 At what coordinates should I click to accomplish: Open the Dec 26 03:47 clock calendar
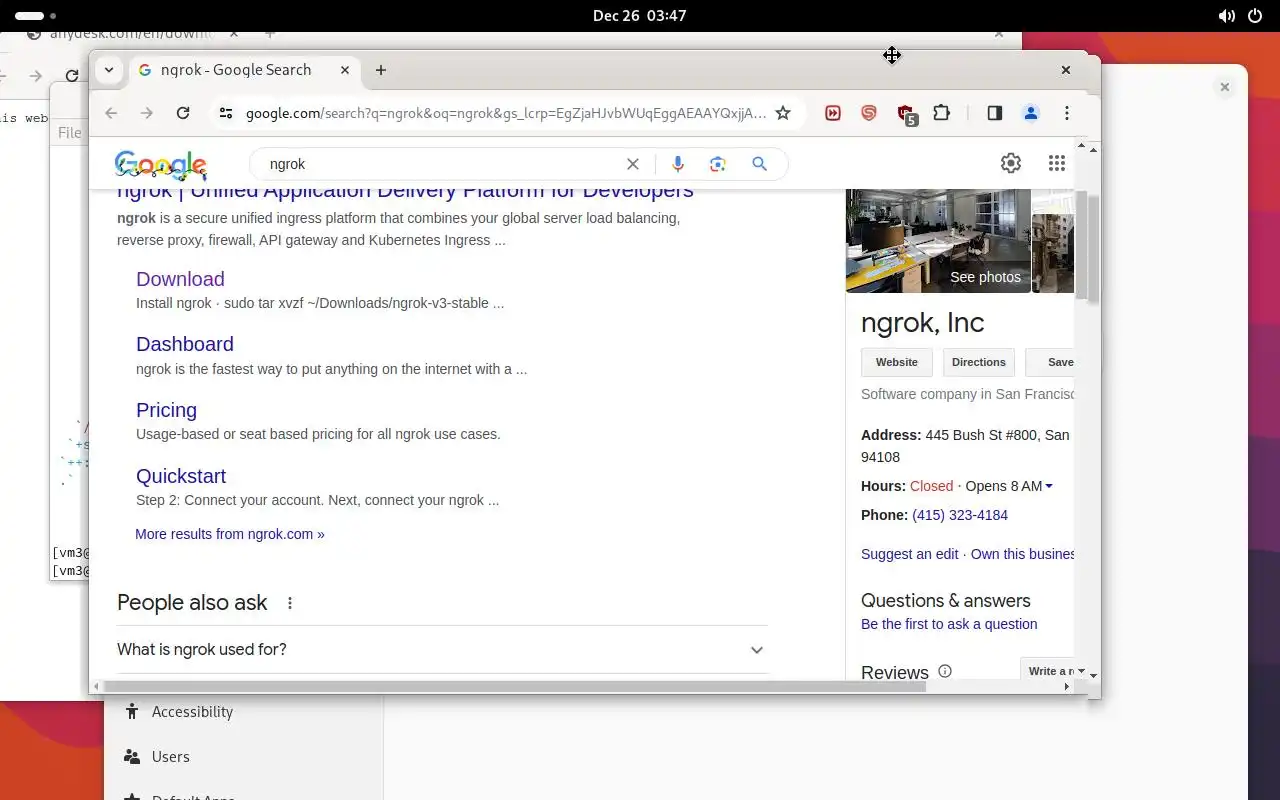pyautogui.click(x=639, y=16)
